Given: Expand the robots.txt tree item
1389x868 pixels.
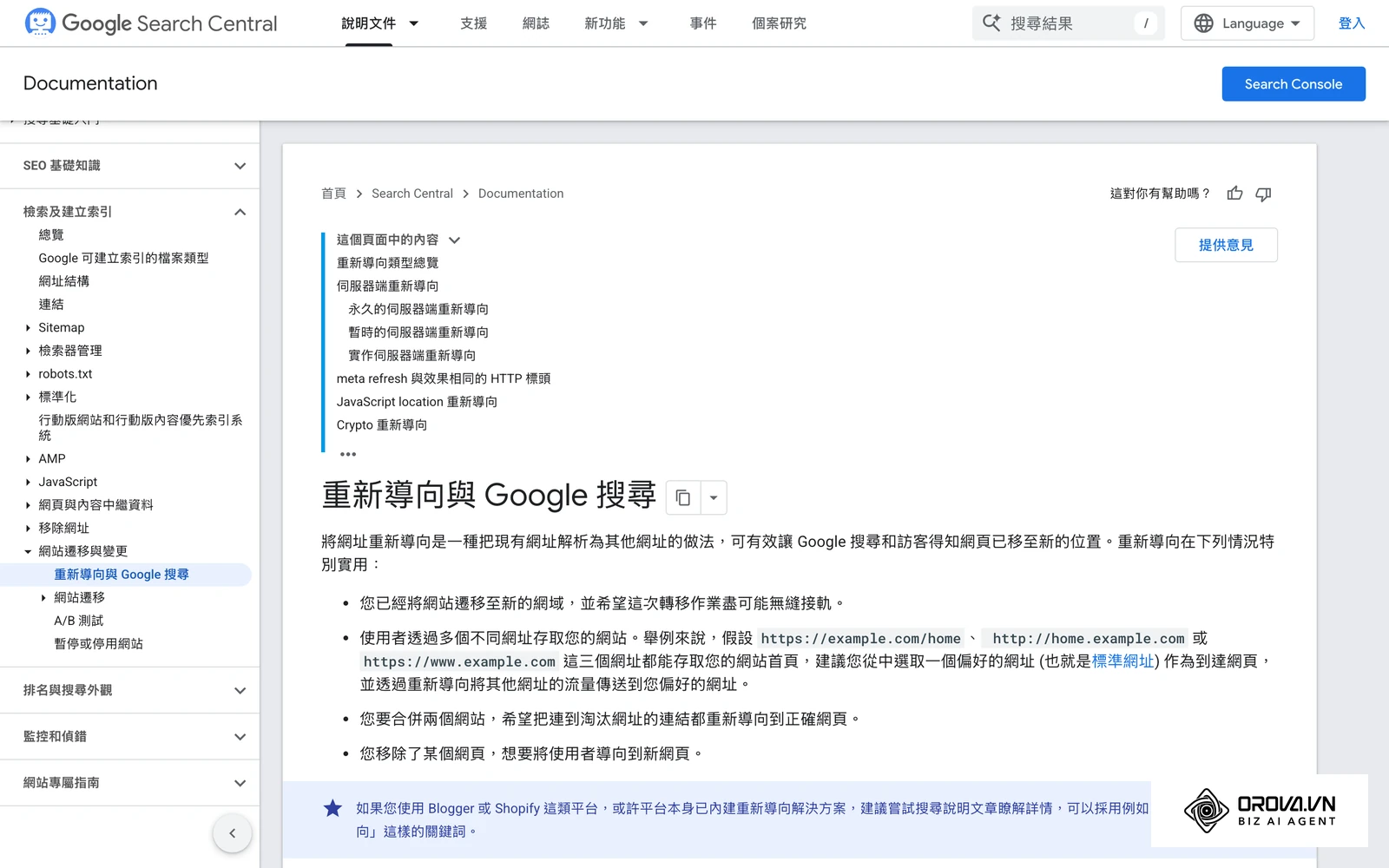Looking at the screenshot, I should (x=28, y=374).
